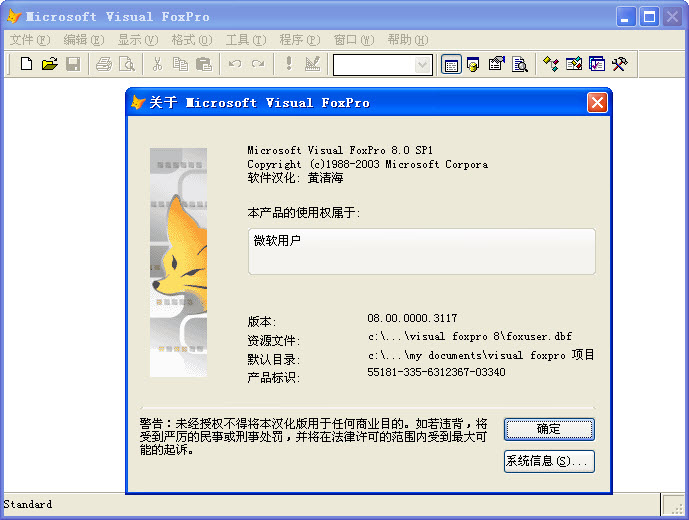This screenshot has width=689, height=520.
Task: Open the 文件 (File) menu
Action: tap(29, 40)
